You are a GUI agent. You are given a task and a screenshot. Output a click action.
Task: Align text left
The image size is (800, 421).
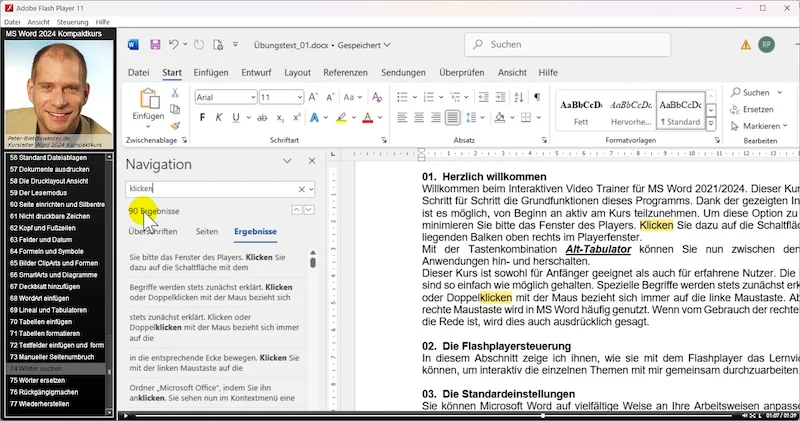tap(402, 118)
